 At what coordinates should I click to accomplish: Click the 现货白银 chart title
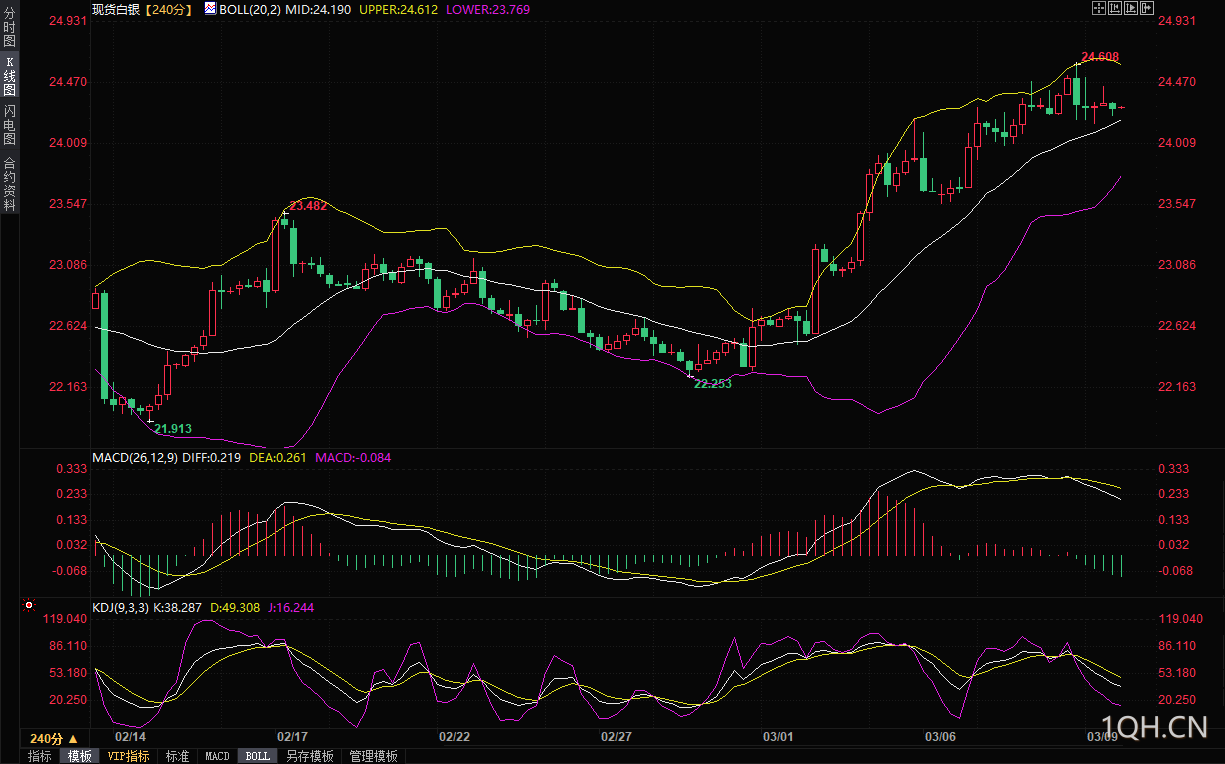pos(116,9)
